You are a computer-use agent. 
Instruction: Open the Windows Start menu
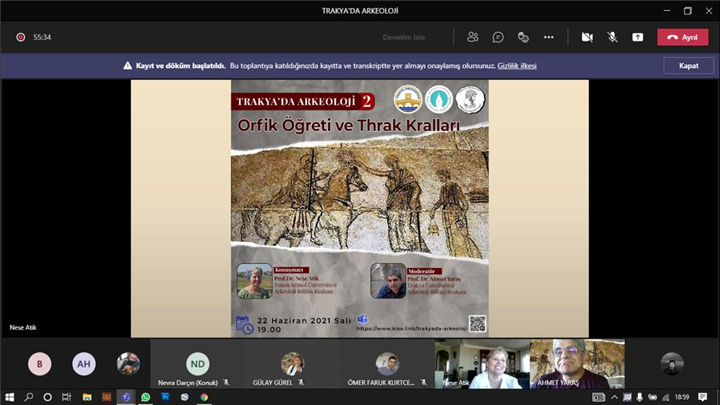point(9,397)
